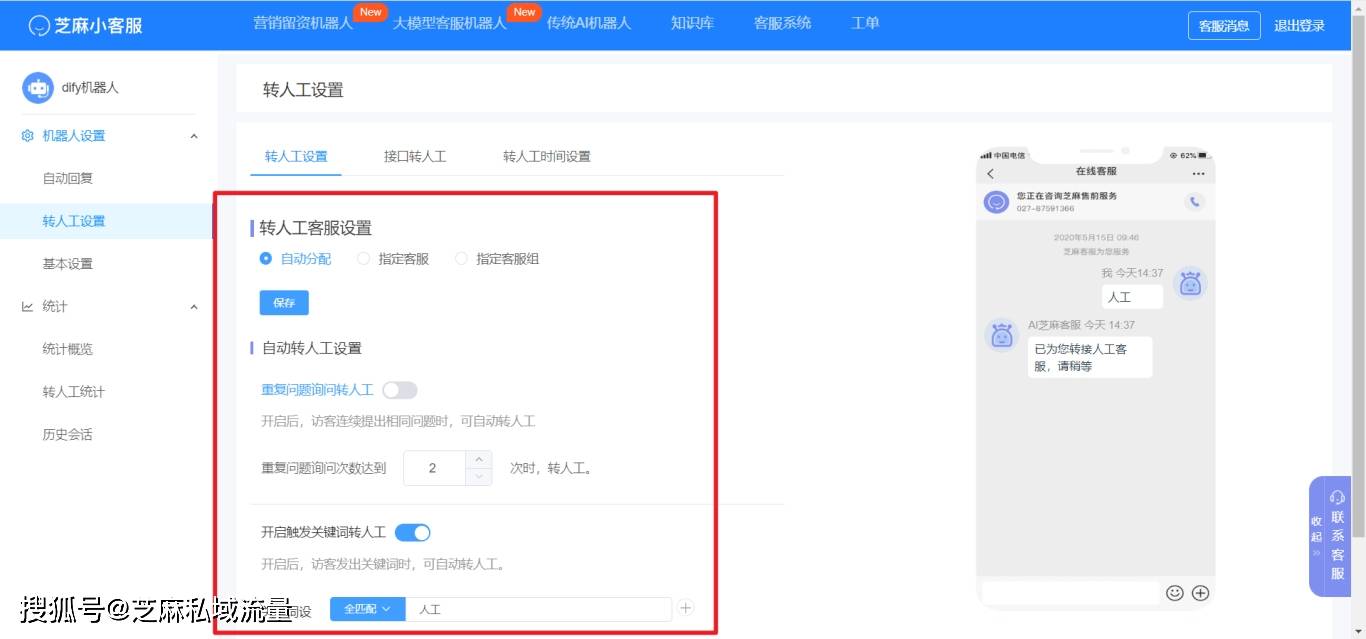Click the 退出登录 button
Viewport: 1366px width, 639px height.
pyautogui.click(x=1299, y=25)
